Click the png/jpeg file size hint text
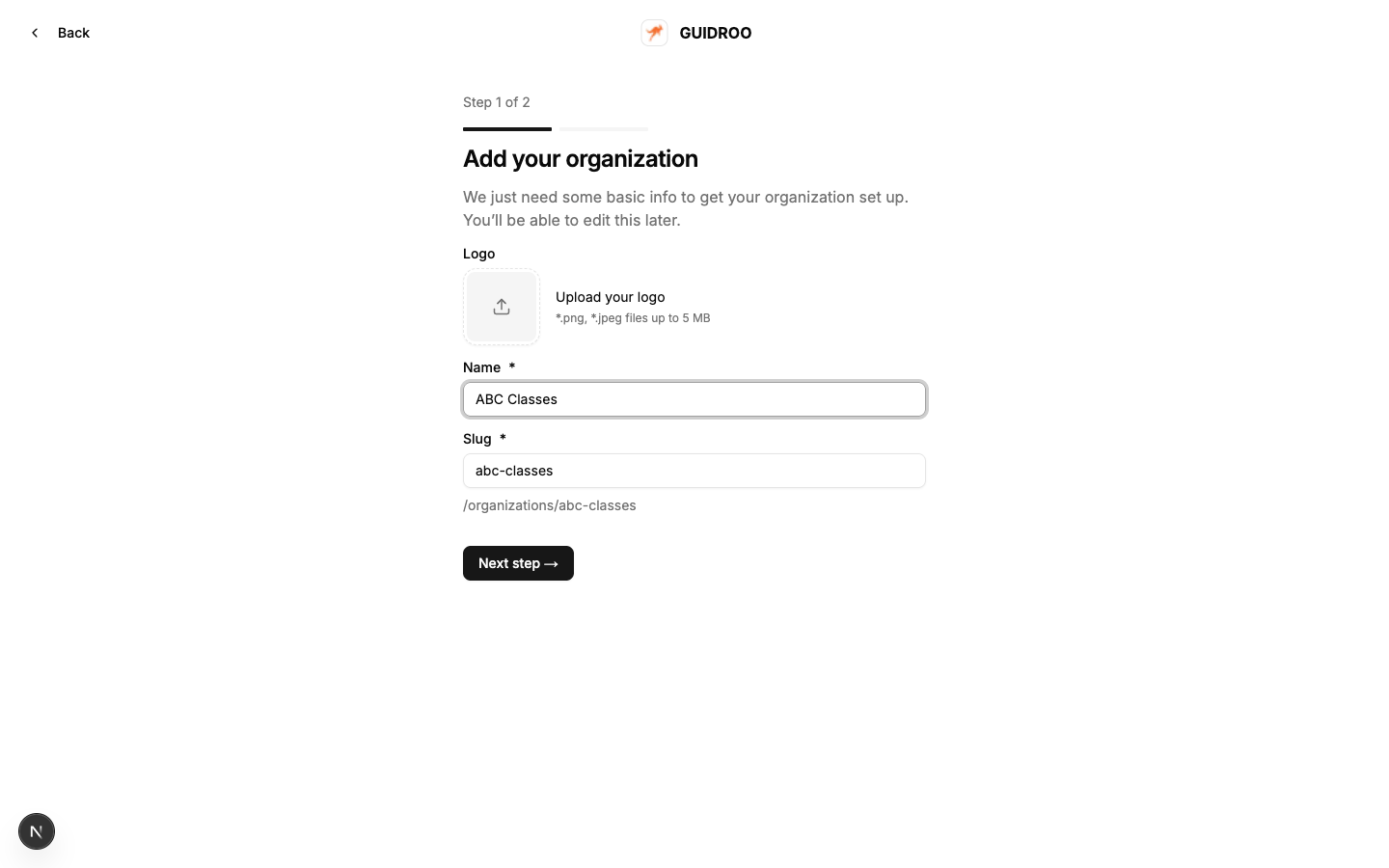The image size is (1389, 868). (633, 318)
